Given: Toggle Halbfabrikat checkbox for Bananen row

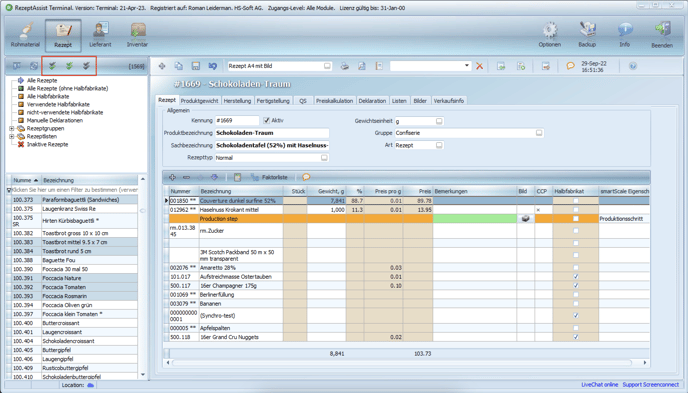Looking at the screenshot, I should coord(576,304).
